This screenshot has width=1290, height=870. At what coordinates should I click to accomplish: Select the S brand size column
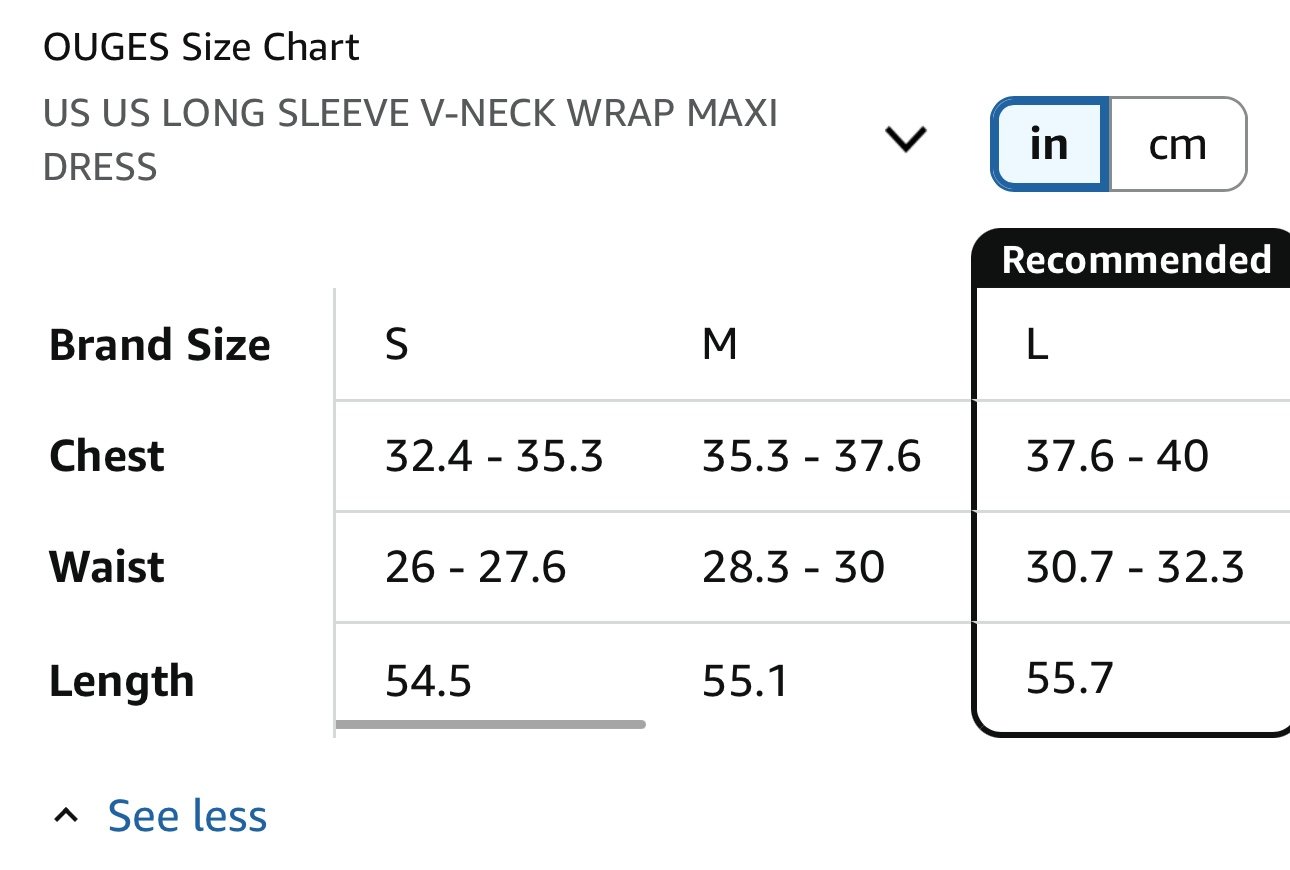pyautogui.click(x=397, y=346)
